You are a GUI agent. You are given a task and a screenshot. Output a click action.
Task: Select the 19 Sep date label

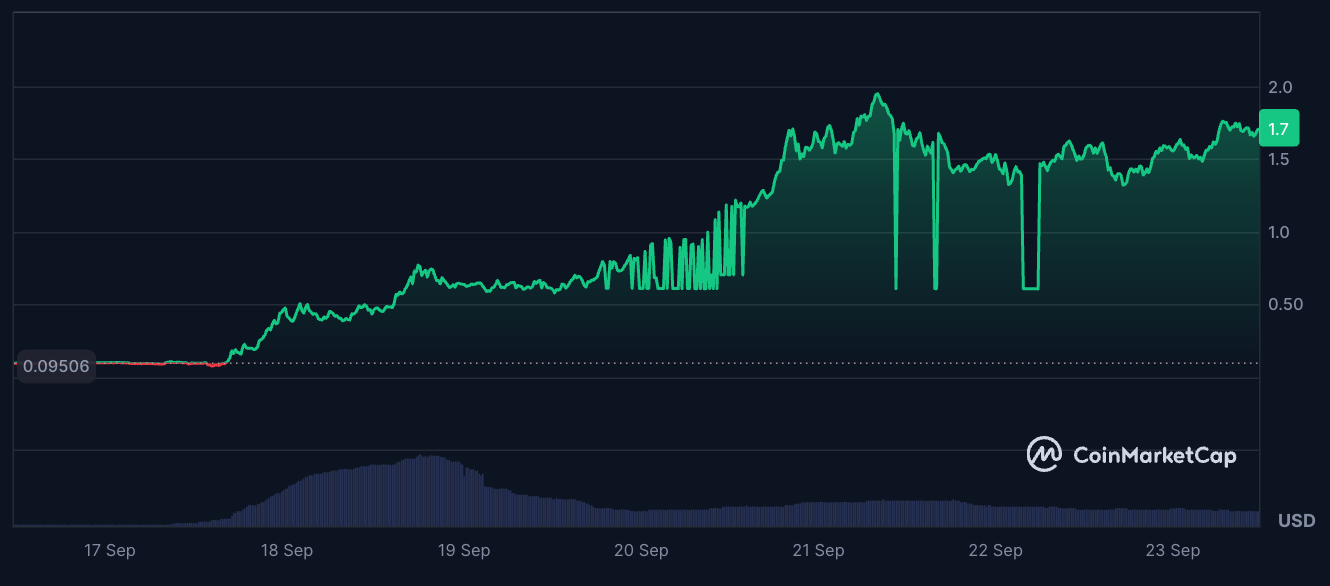point(464,550)
